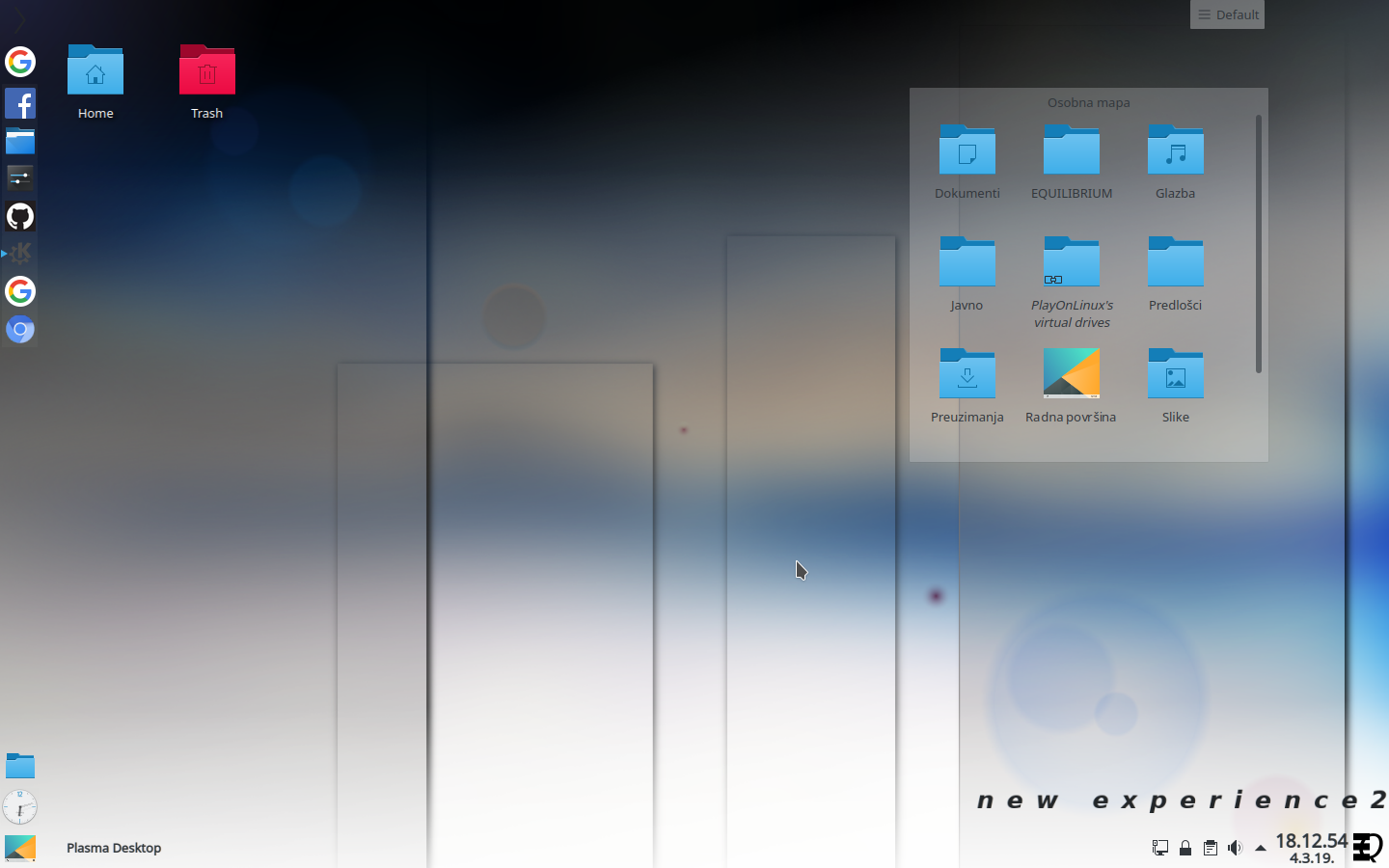Screen dimensions: 1389x868
Task: Click the padlock tray icon
Action: [x=1185, y=848]
